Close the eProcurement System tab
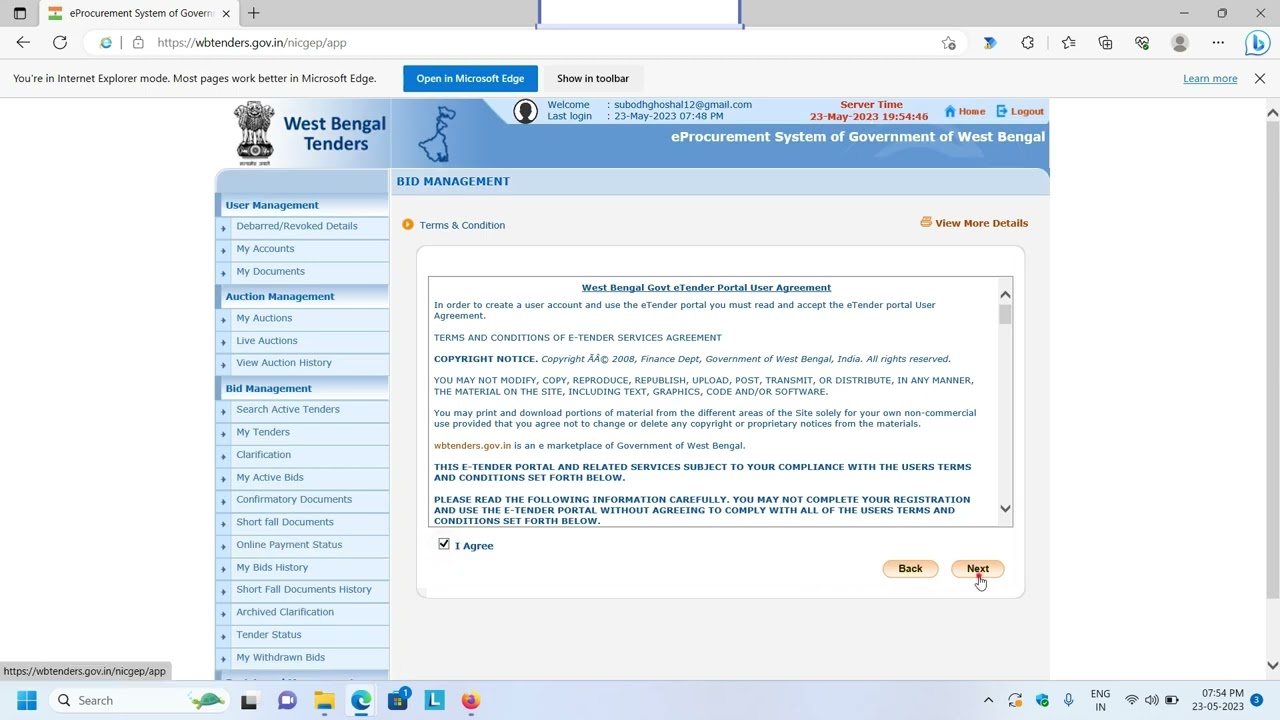Viewport: 1280px width, 720px height. point(226,14)
